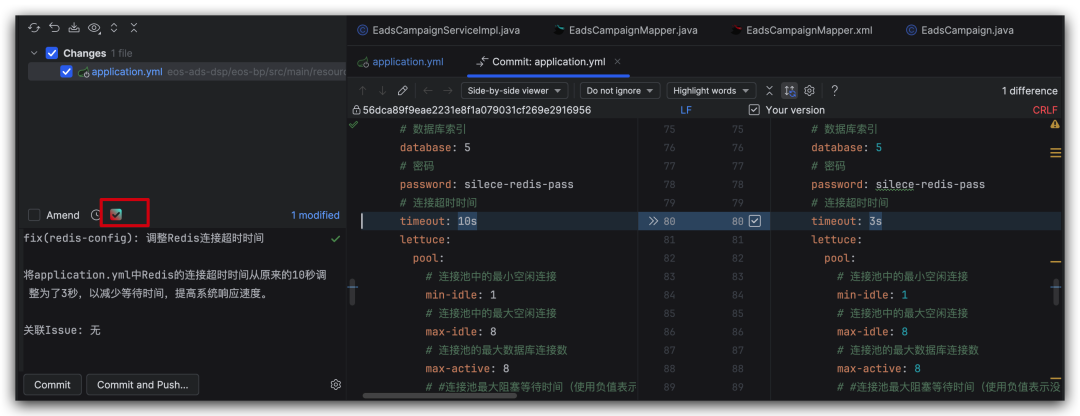Click the green inspection checkmark in left diff pane

354,125
